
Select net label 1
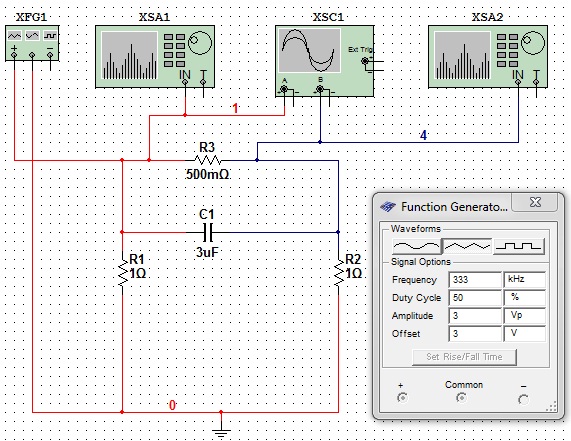tap(236, 109)
